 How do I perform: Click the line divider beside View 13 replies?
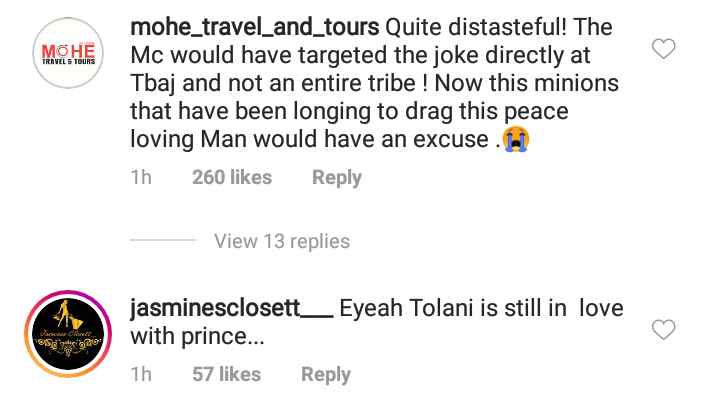163,240
